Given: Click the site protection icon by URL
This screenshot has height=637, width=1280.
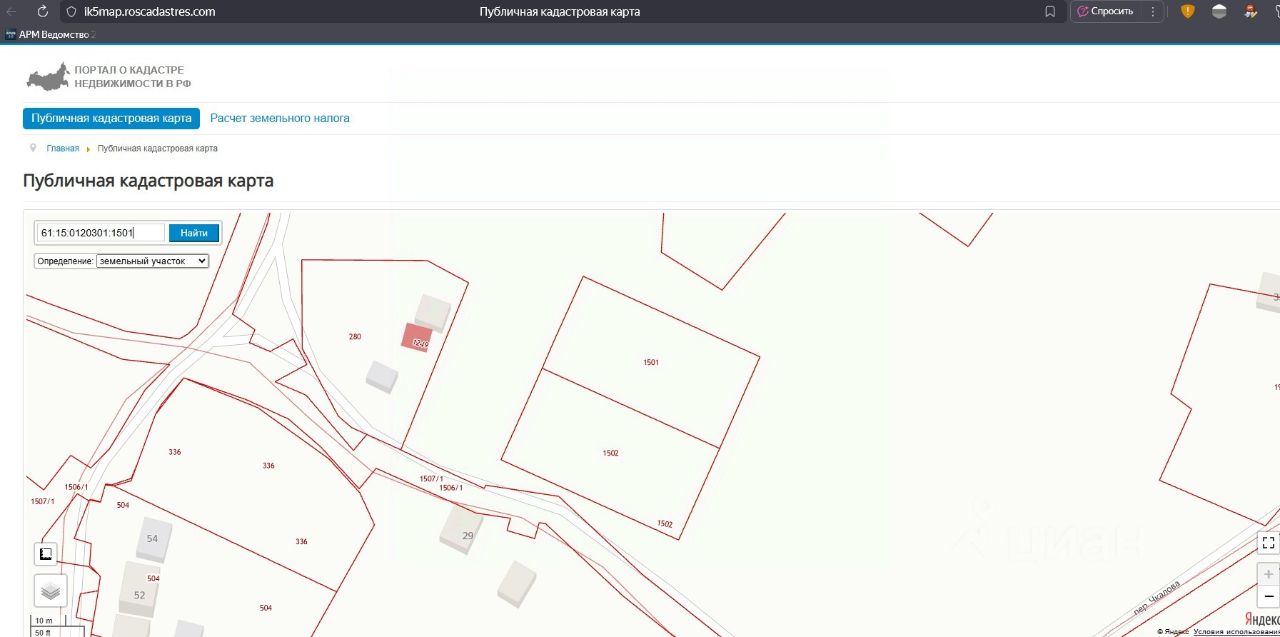Looking at the screenshot, I should point(71,12).
